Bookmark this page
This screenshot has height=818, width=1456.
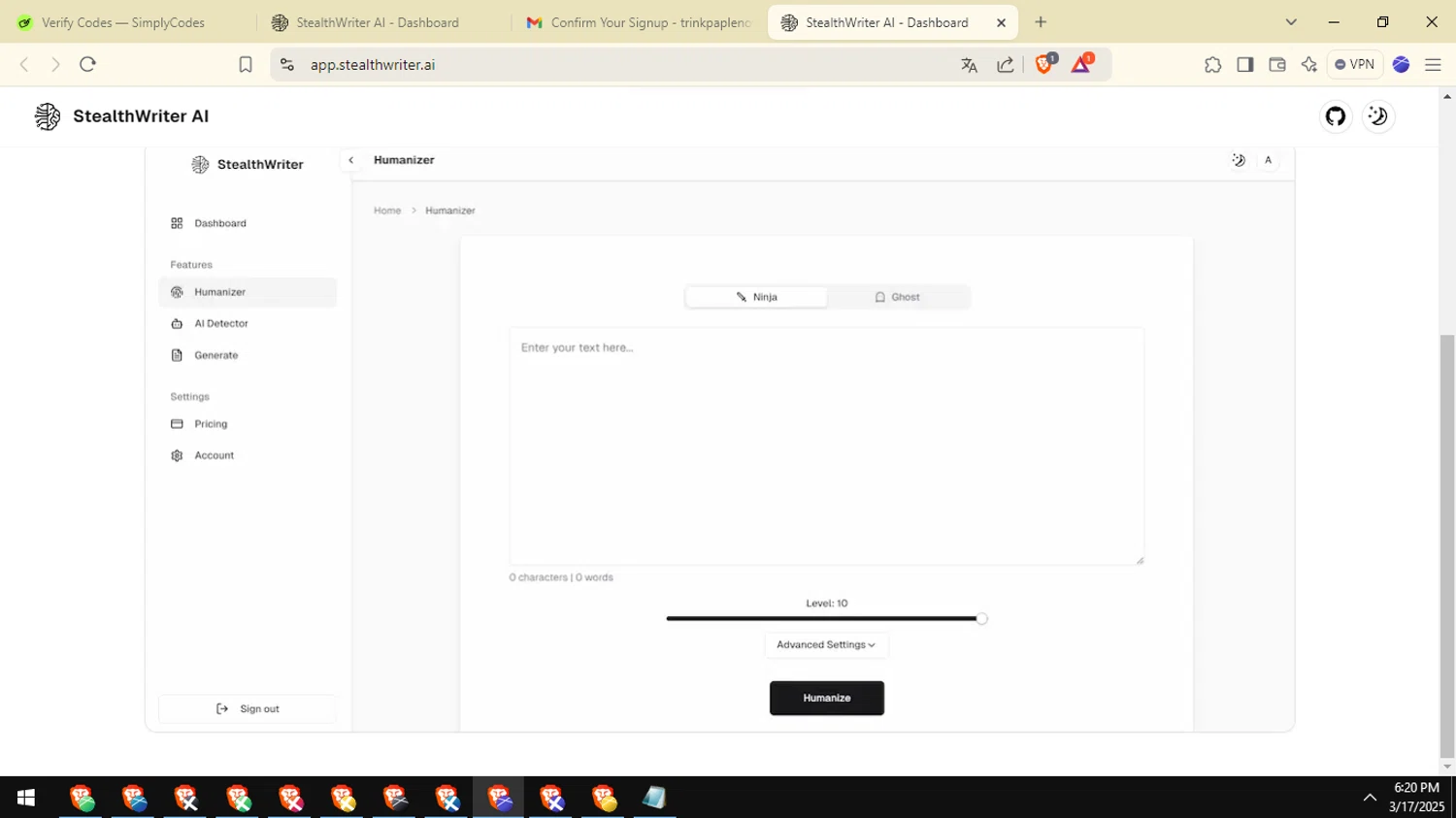(246, 64)
